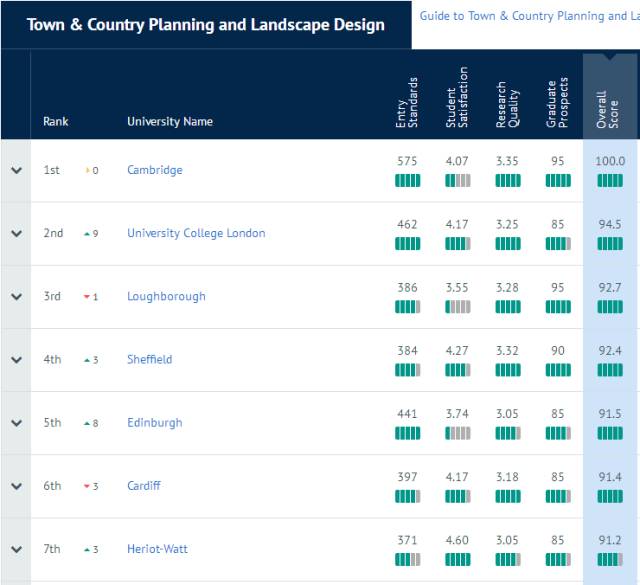
Task: Click Cambridge's student satisfaction bar indicator
Action: [458, 180]
